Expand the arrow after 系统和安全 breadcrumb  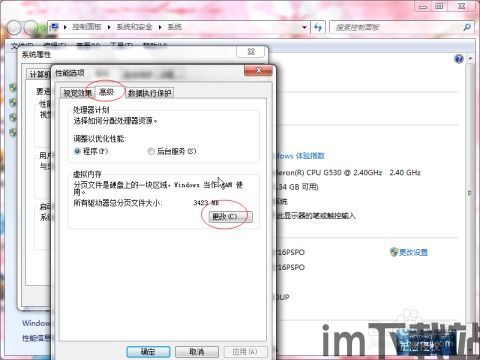160,27
